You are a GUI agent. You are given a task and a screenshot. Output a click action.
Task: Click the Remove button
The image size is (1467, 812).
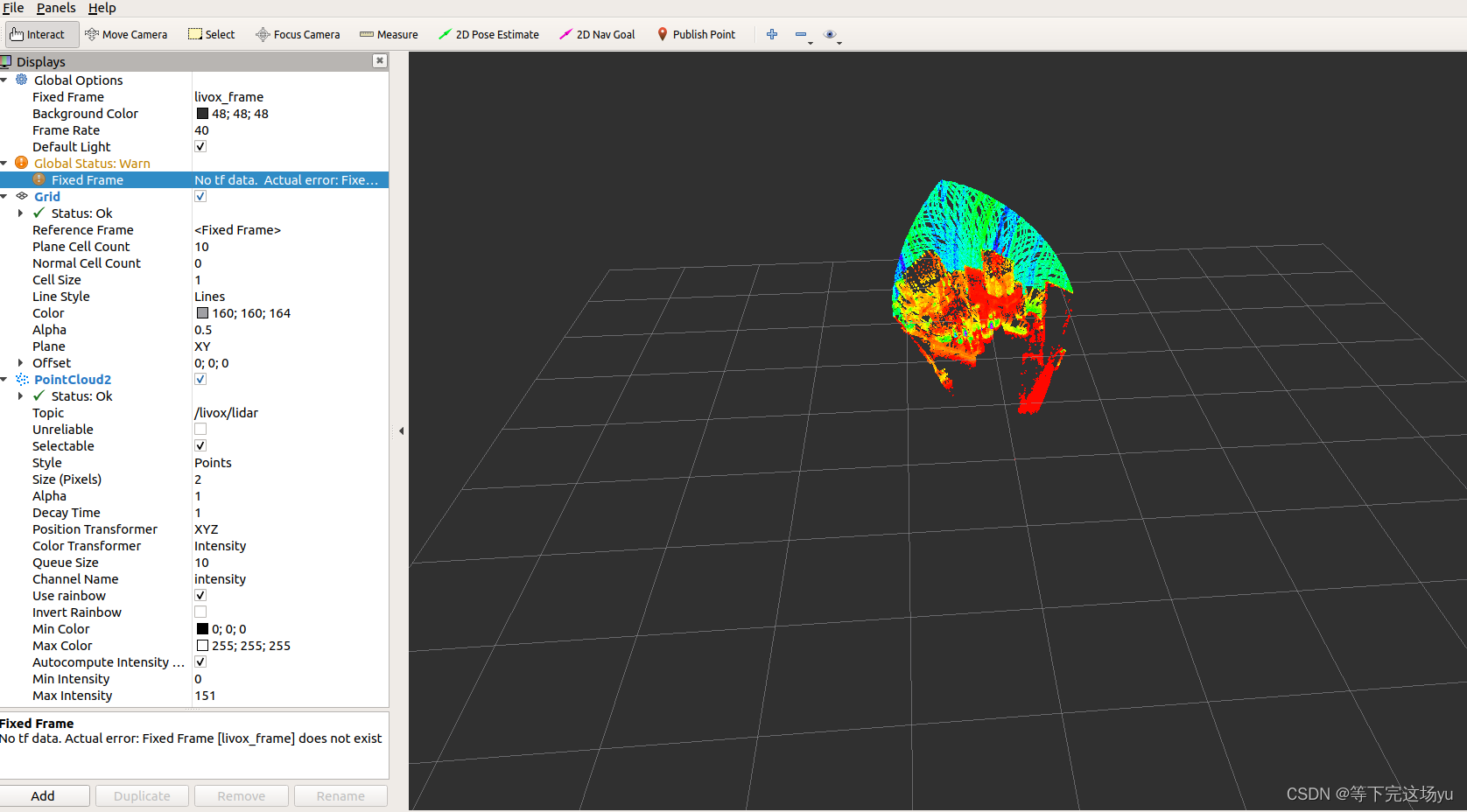click(x=241, y=795)
